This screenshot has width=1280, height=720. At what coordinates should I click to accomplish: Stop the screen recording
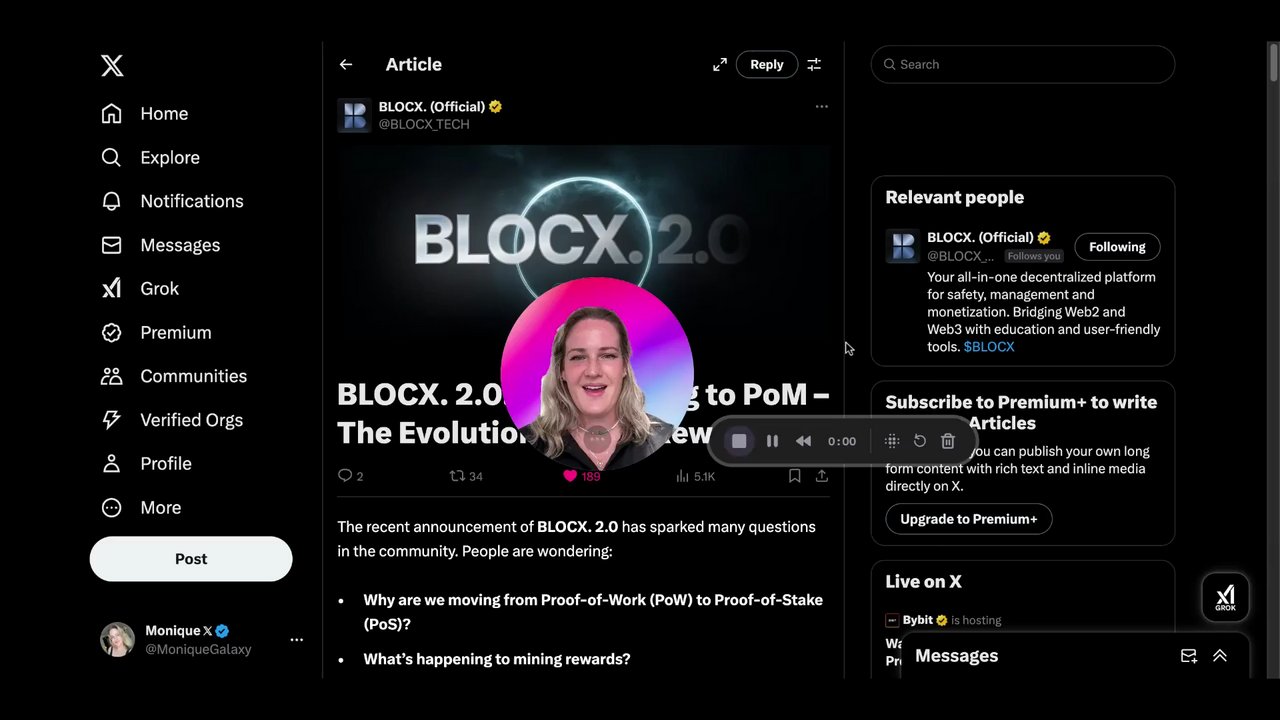[x=739, y=441]
